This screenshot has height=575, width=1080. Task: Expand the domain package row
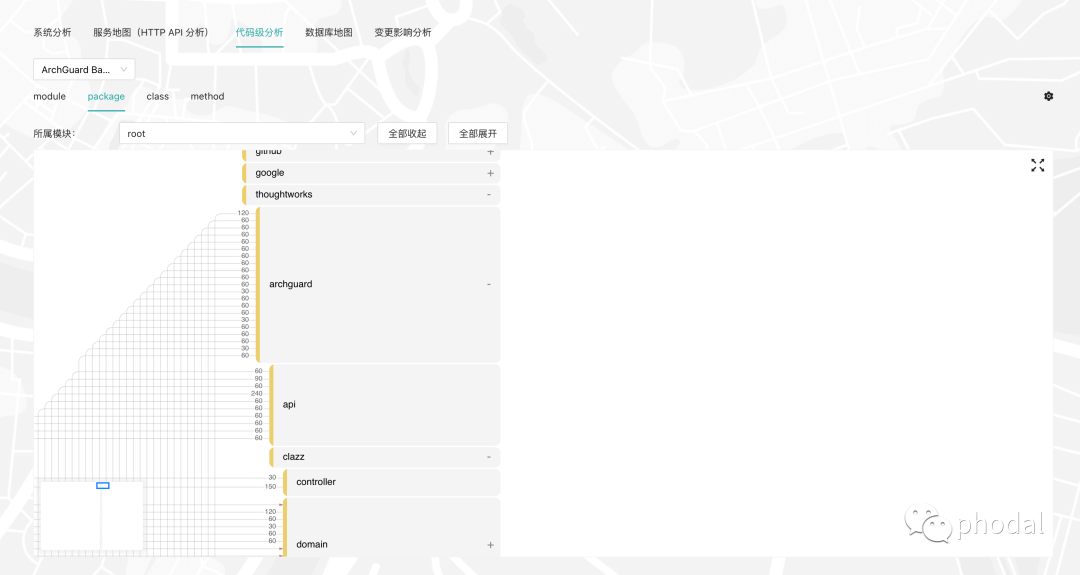(490, 545)
